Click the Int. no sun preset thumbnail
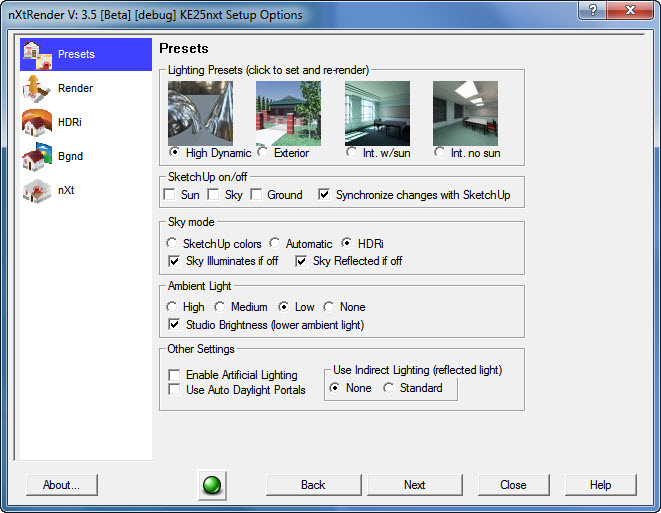This screenshot has width=661, height=513. 465,113
